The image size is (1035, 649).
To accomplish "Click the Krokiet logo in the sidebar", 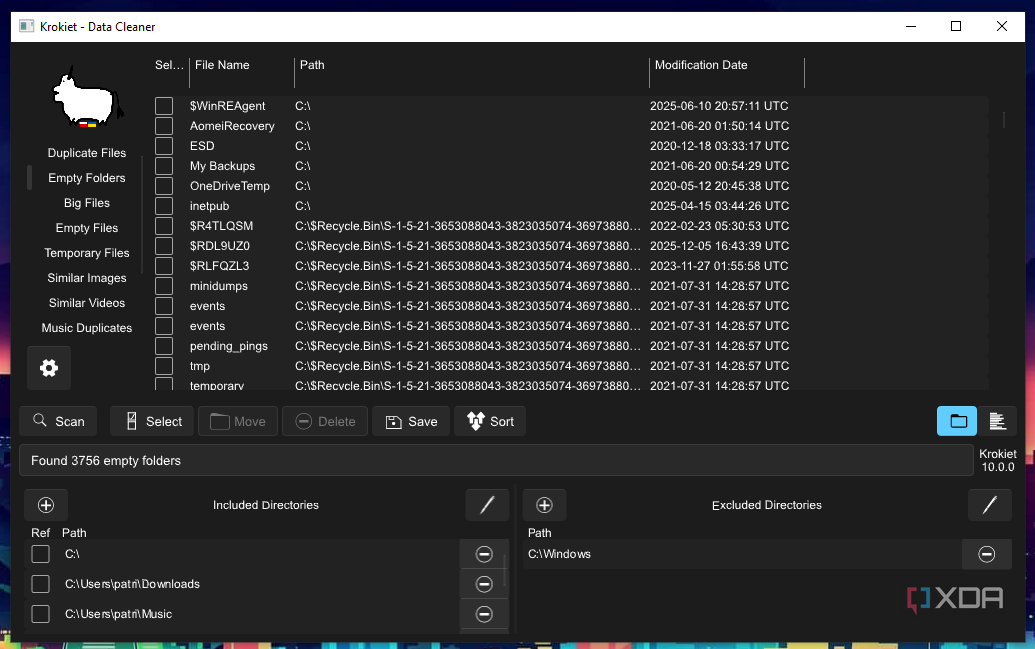I will (x=87, y=98).
